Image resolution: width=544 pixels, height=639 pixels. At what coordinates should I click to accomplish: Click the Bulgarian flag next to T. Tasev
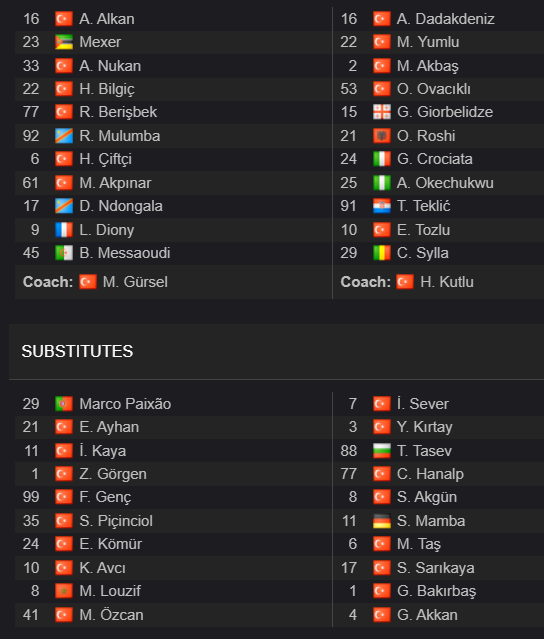pyautogui.click(x=382, y=451)
